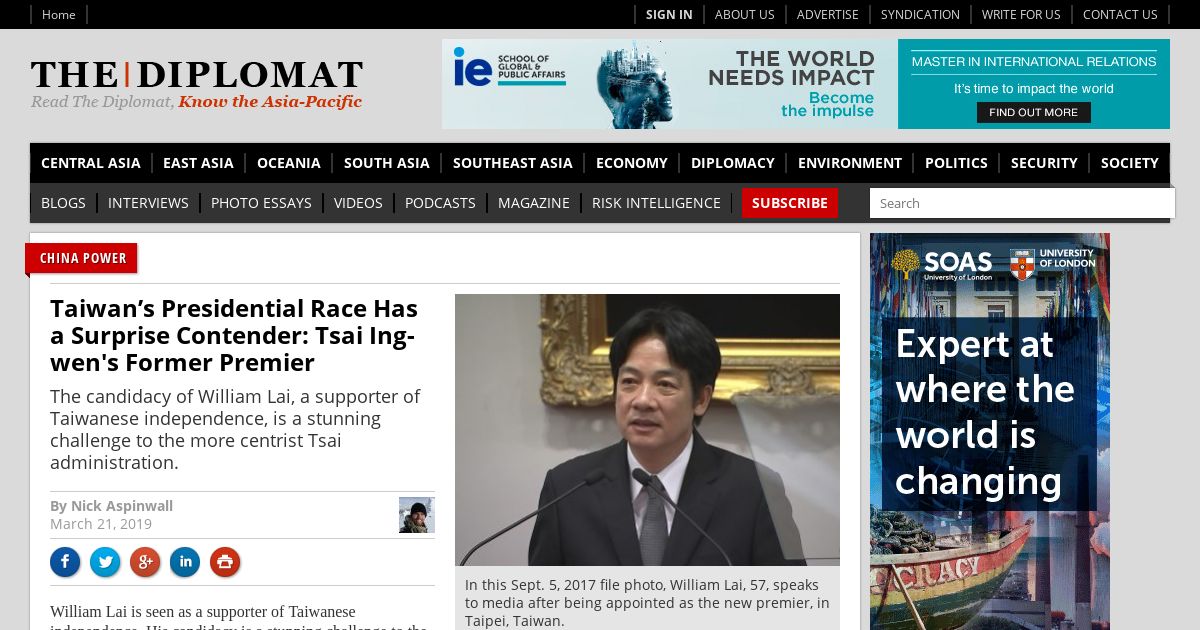Viewport: 1200px width, 630px height.
Task: Click the date March 21, 2019
Action: (101, 524)
